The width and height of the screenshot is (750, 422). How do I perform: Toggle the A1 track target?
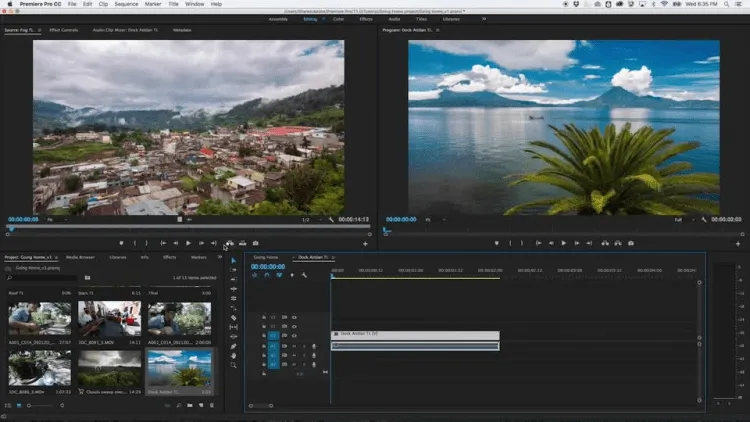(273, 346)
